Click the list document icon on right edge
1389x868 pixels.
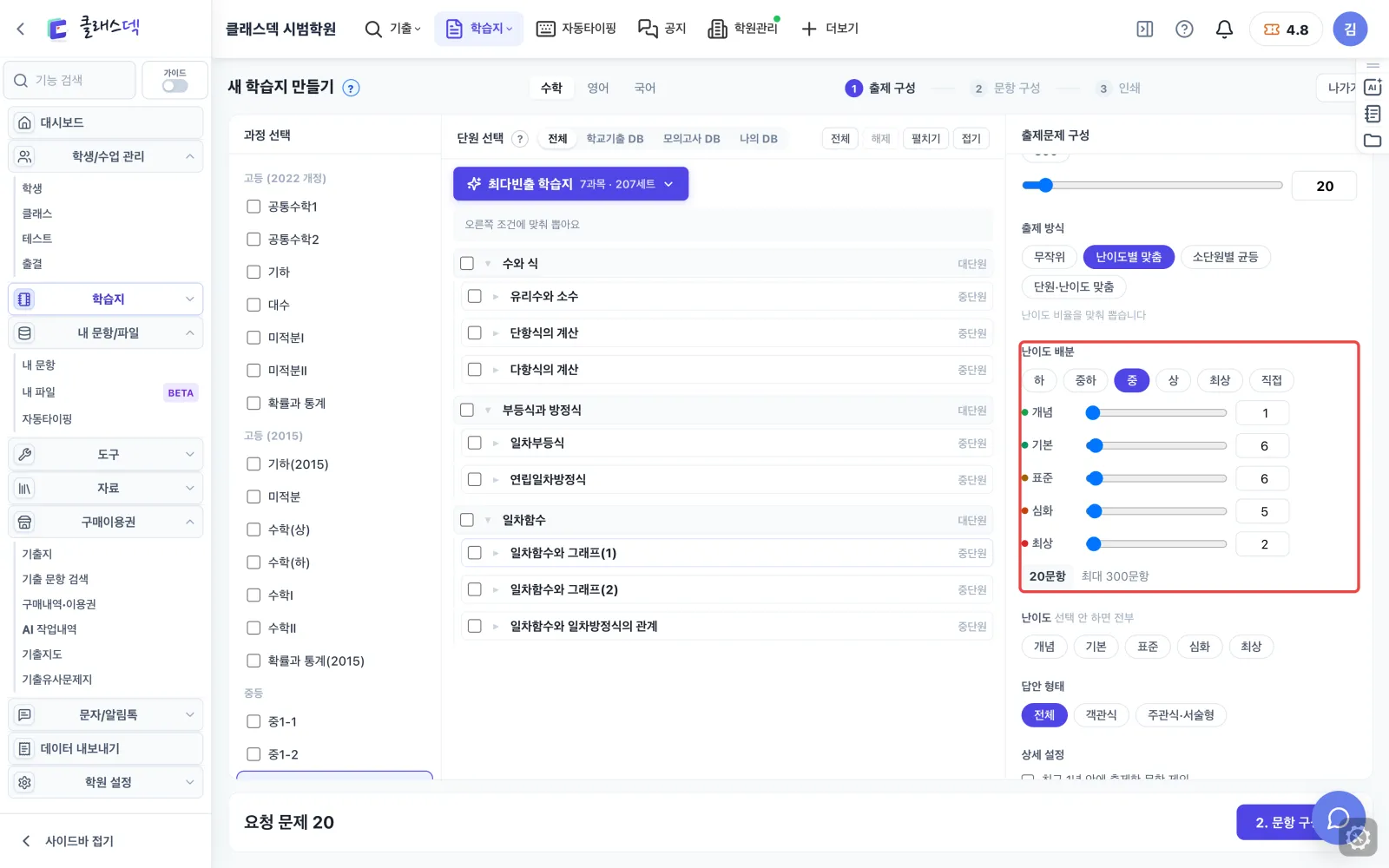[1373, 114]
